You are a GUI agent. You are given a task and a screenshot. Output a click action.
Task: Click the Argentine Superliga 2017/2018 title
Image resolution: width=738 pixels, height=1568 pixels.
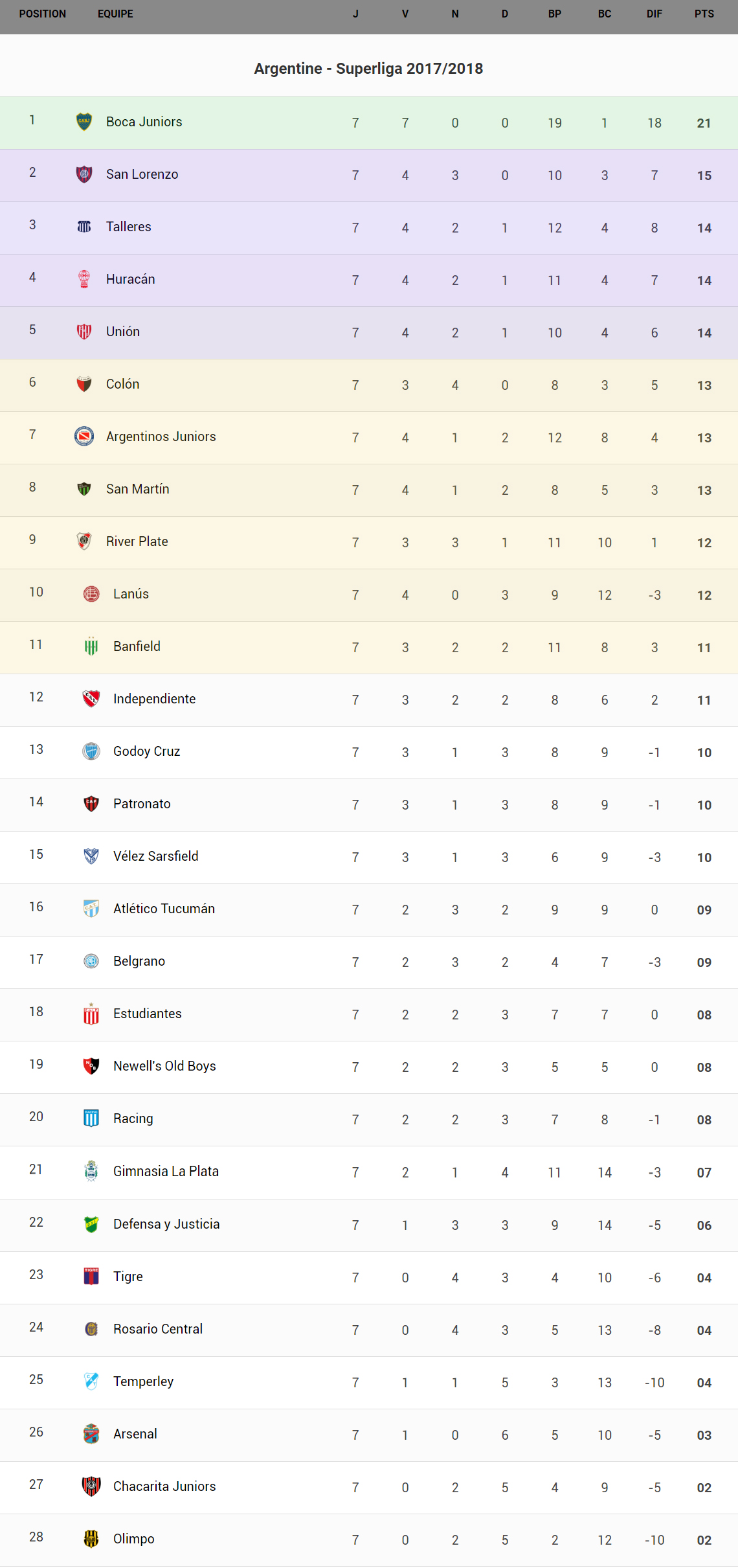[368, 69]
